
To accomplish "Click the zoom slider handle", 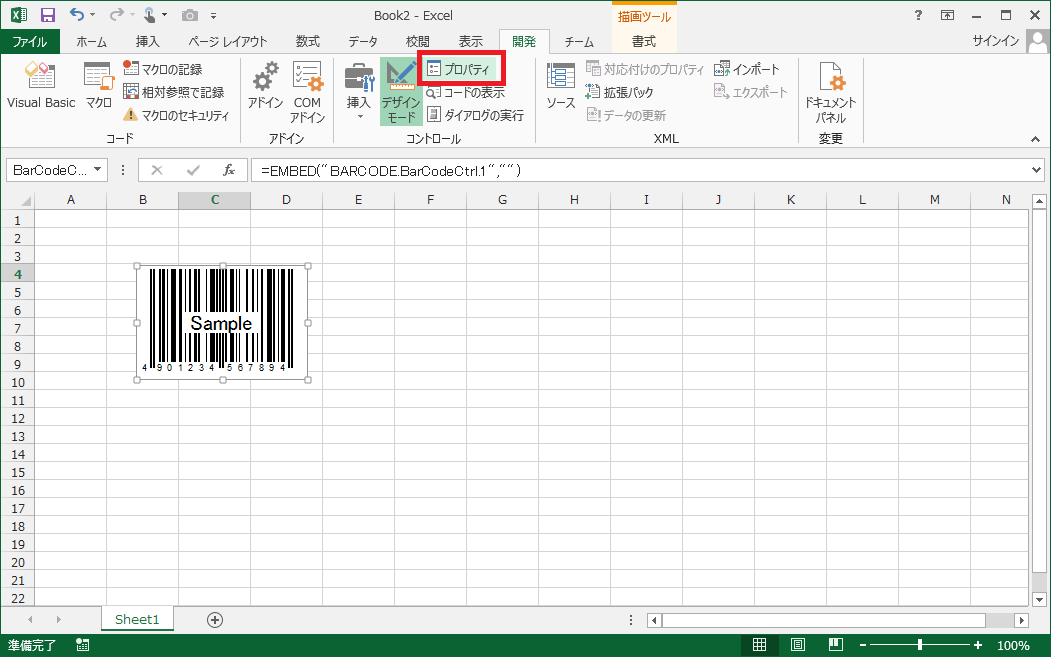I will [920, 645].
